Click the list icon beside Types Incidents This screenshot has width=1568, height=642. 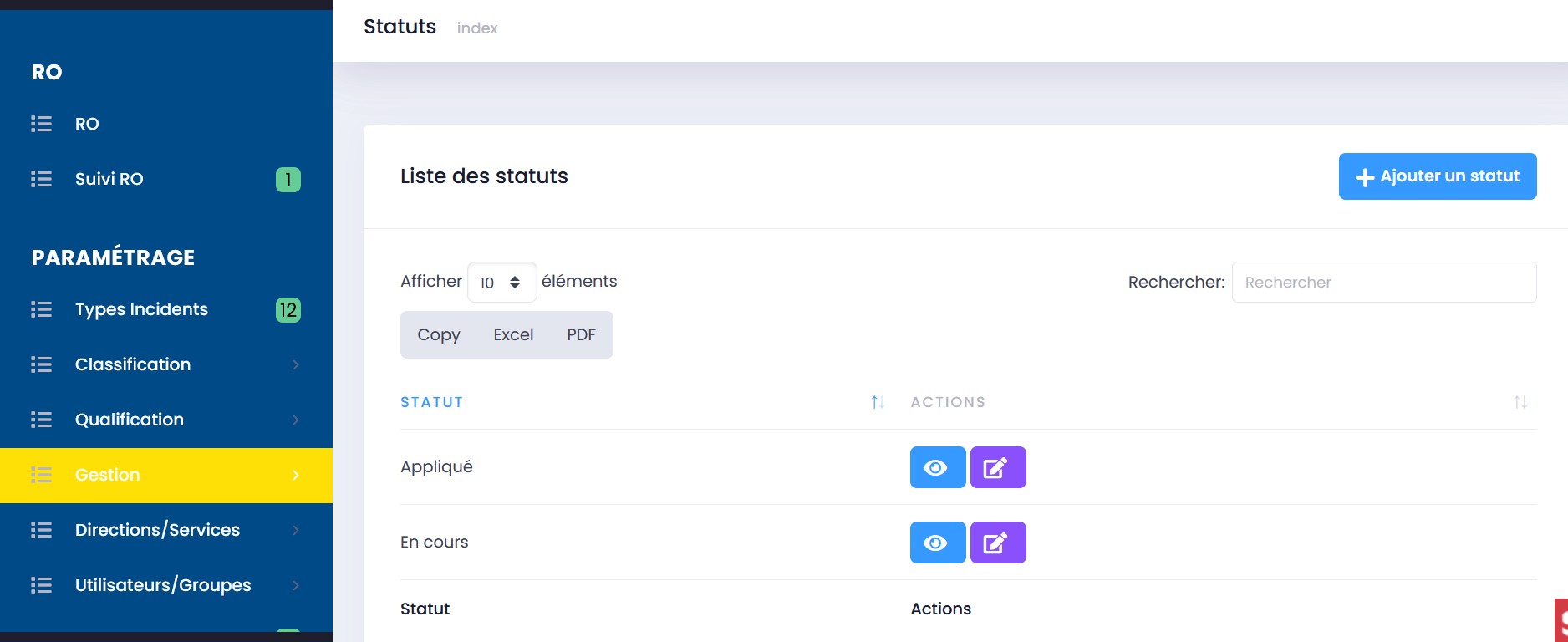(x=41, y=309)
